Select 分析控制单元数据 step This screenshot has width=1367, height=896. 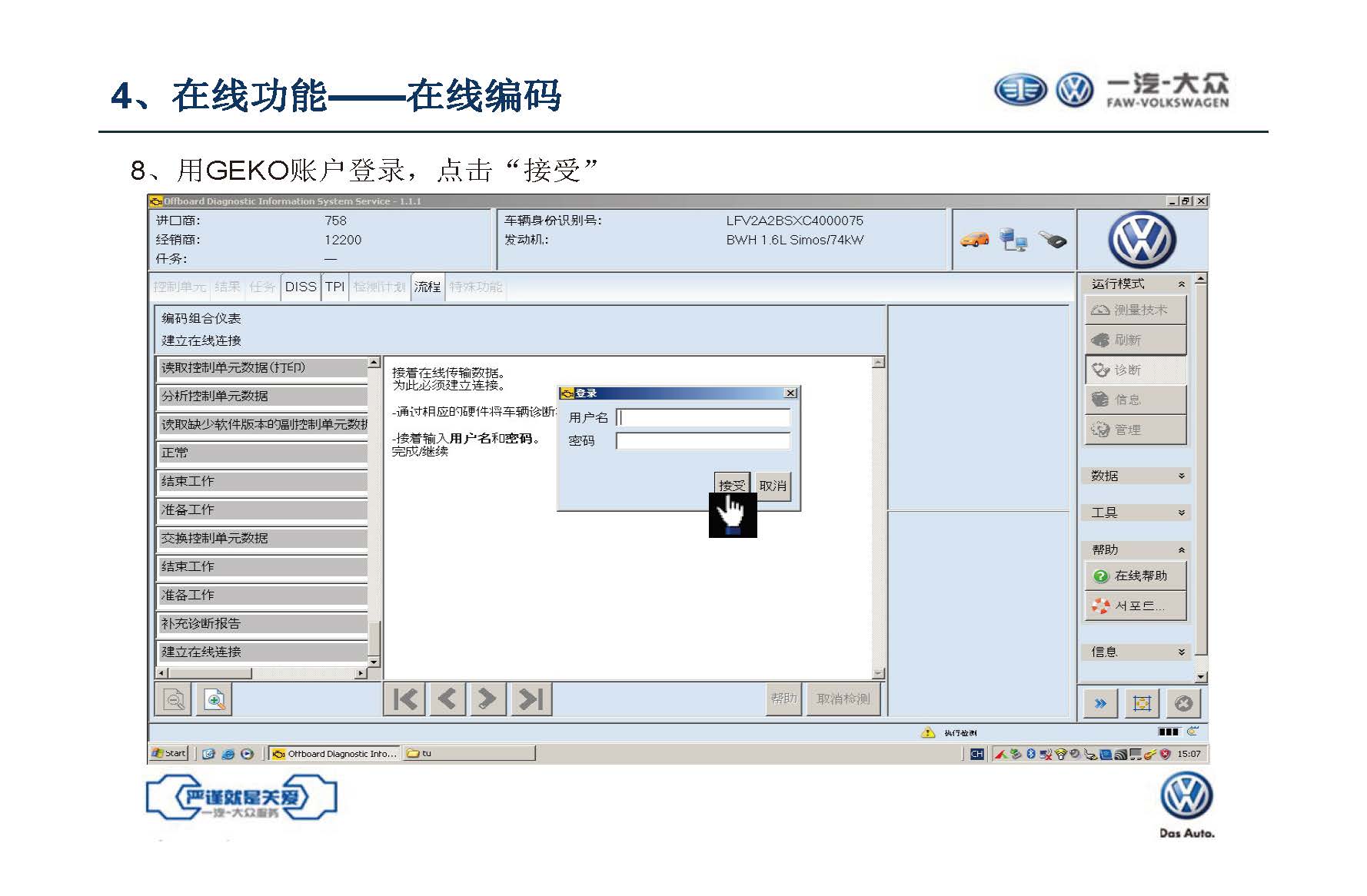click(262, 397)
